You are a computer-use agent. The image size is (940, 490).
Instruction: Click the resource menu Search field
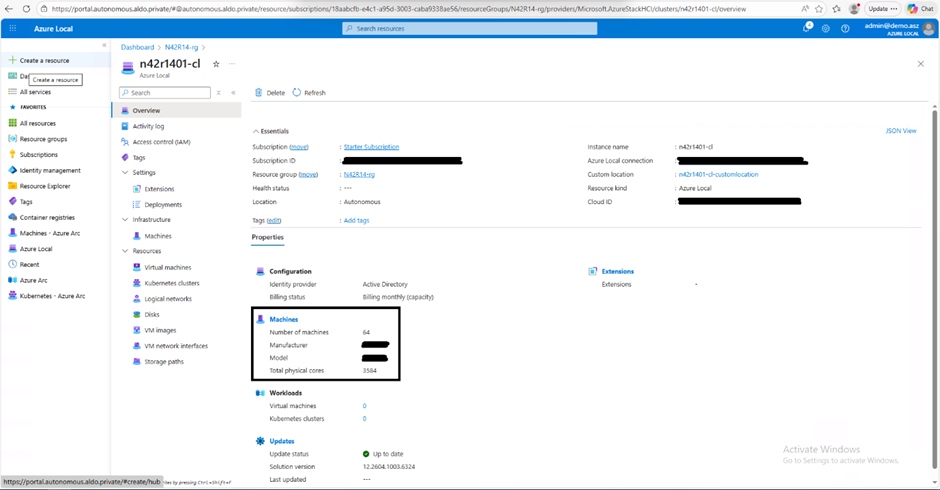point(165,92)
